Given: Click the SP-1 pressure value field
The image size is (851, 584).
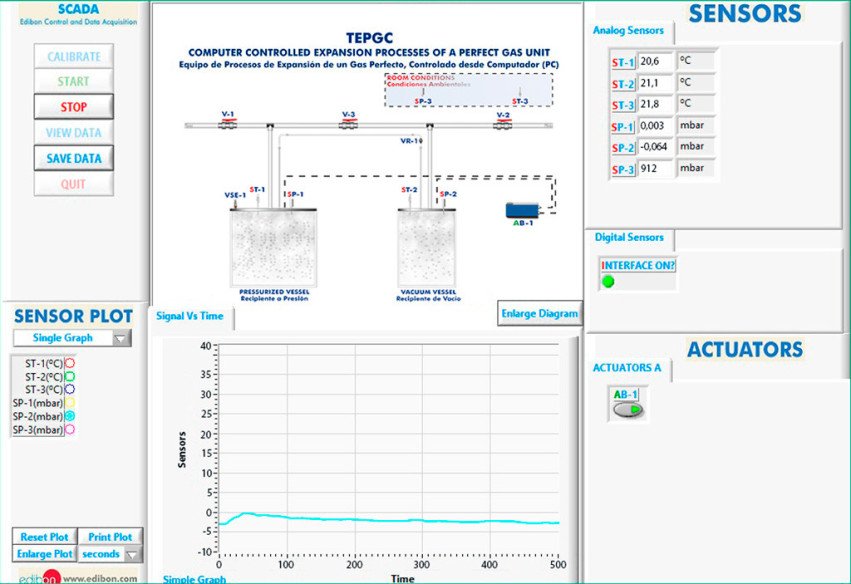Looking at the screenshot, I should 655,125.
